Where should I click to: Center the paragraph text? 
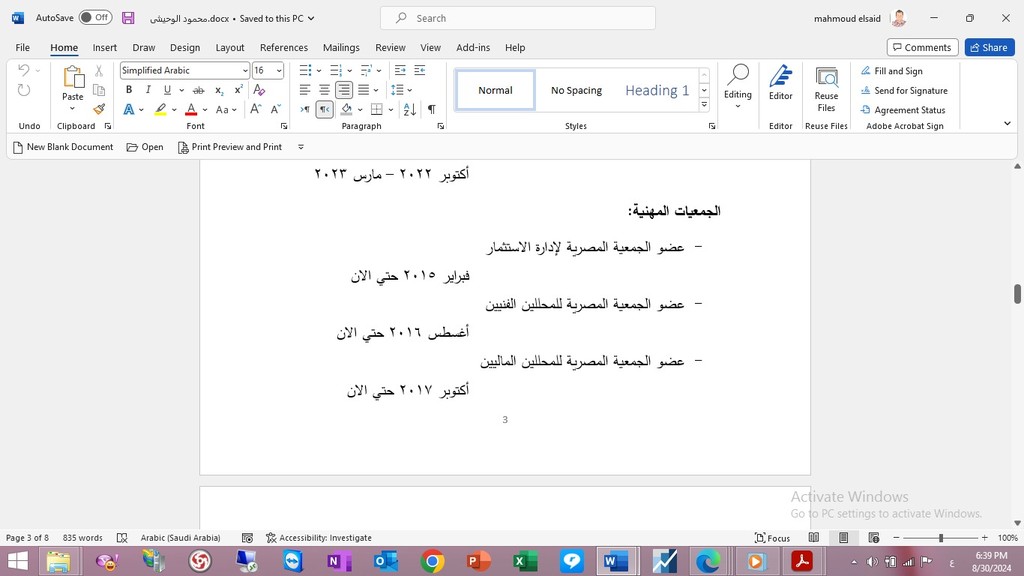tap(325, 90)
